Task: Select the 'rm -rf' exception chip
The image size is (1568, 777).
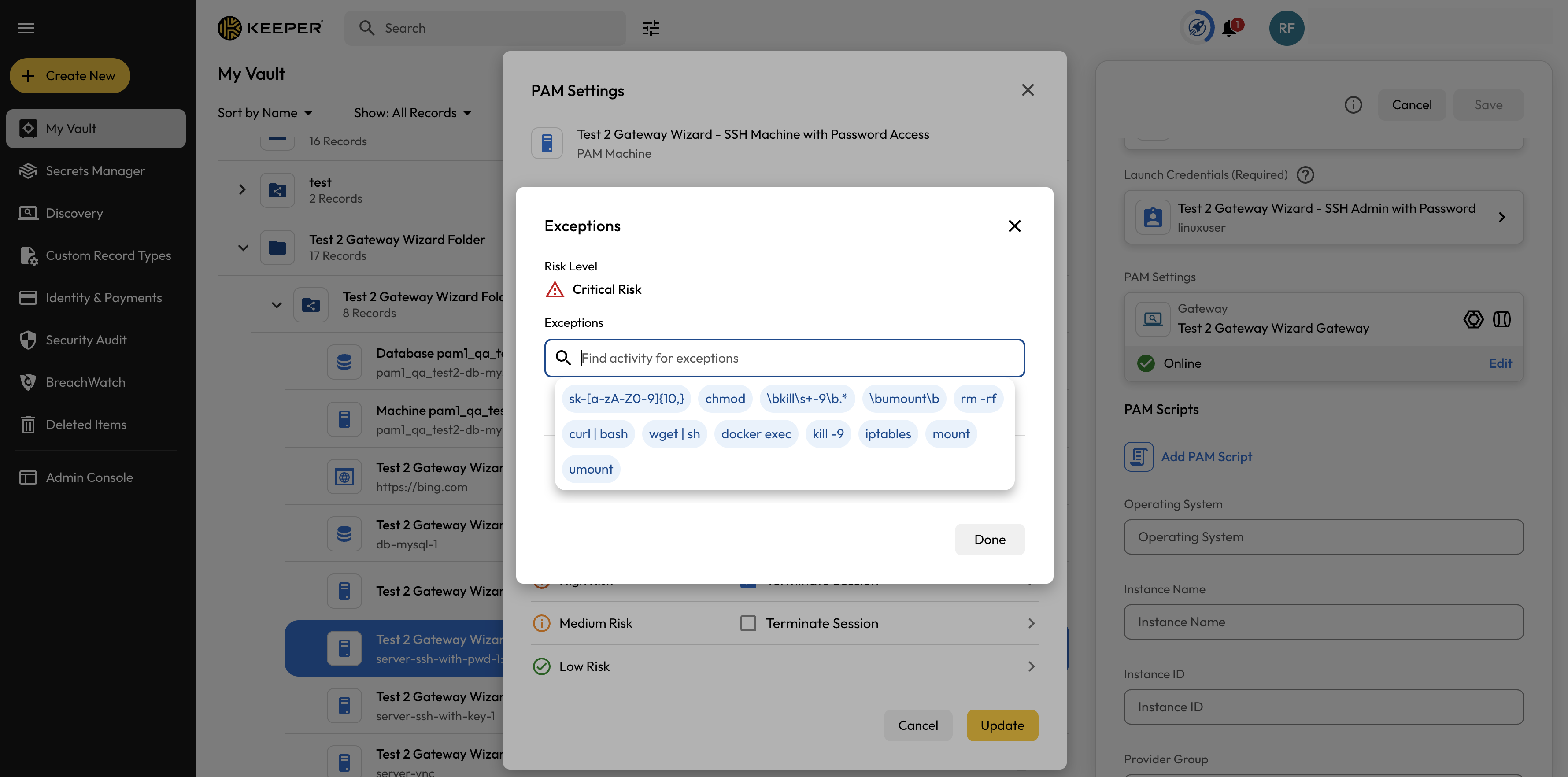Action: (x=977, y=399)
